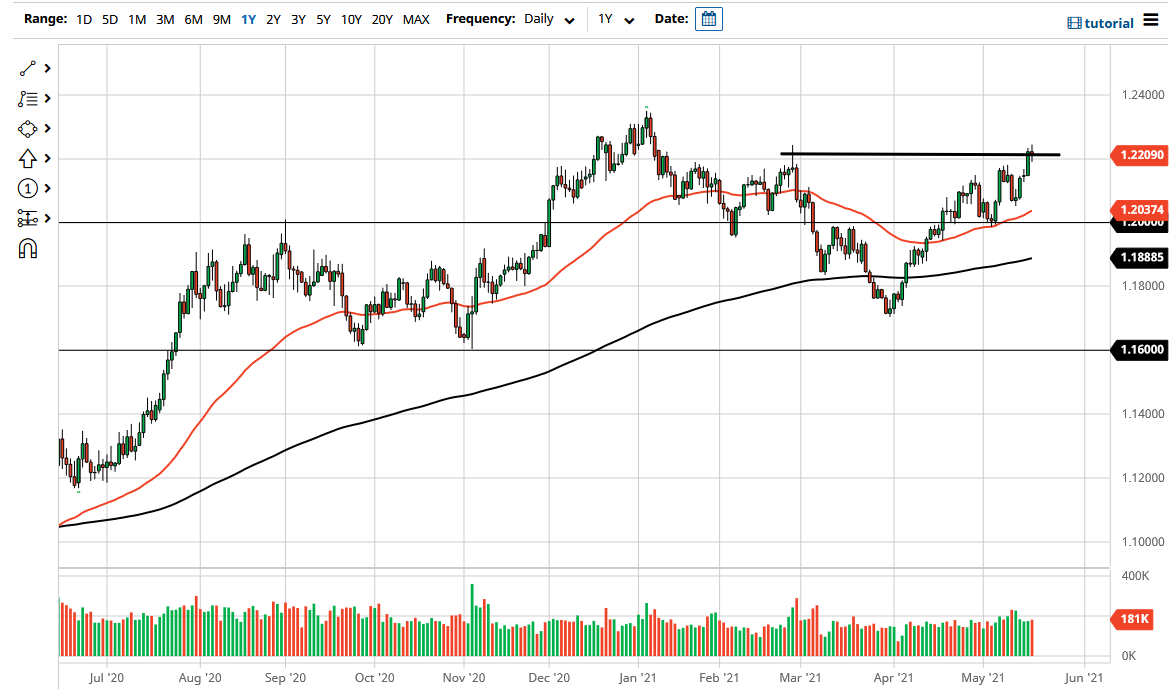Set range to 6M
The image size is (1171, 692).
[193, 19]
